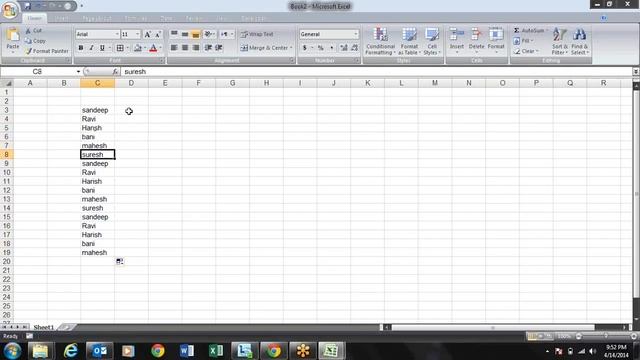Toggle Top Align
This screenshot has height=360, width=640.
click(174, 34)
